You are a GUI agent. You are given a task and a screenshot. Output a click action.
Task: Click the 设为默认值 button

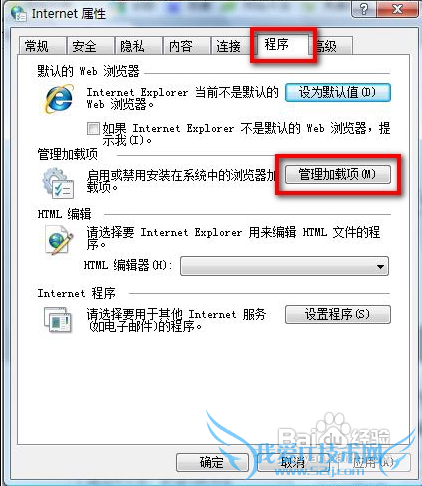pos(338,92)
